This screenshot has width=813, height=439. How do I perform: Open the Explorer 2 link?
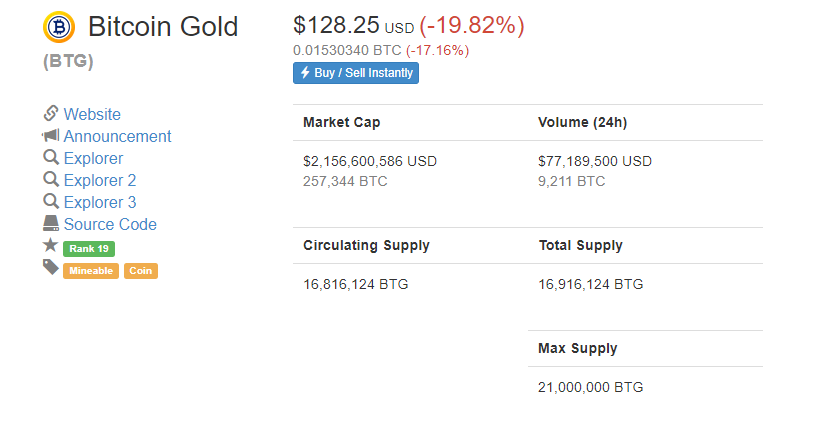pos(100,180)
